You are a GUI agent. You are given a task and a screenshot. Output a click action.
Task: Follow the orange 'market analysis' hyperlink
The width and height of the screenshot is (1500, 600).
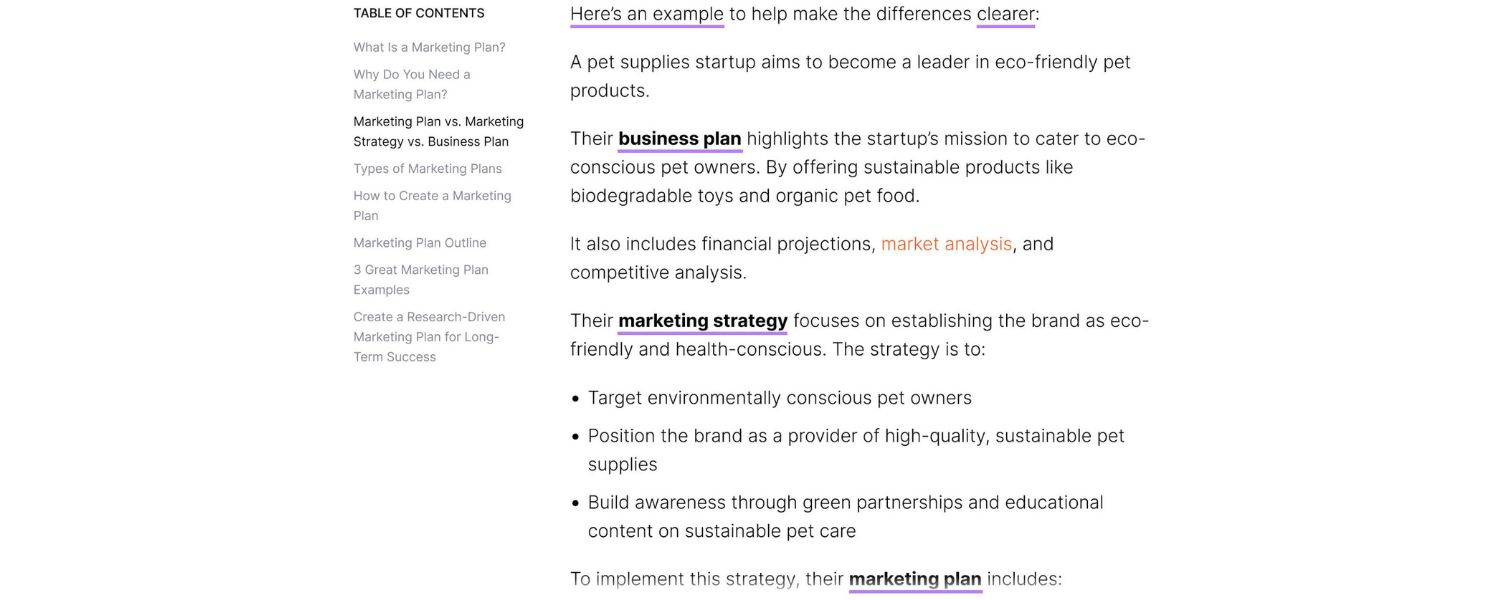[946, 244]
